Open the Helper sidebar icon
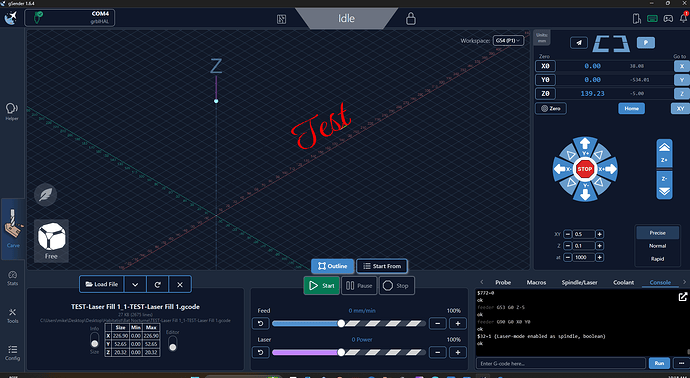The height and width of the screenshot is (378, 690). click(x=12, y=111)
